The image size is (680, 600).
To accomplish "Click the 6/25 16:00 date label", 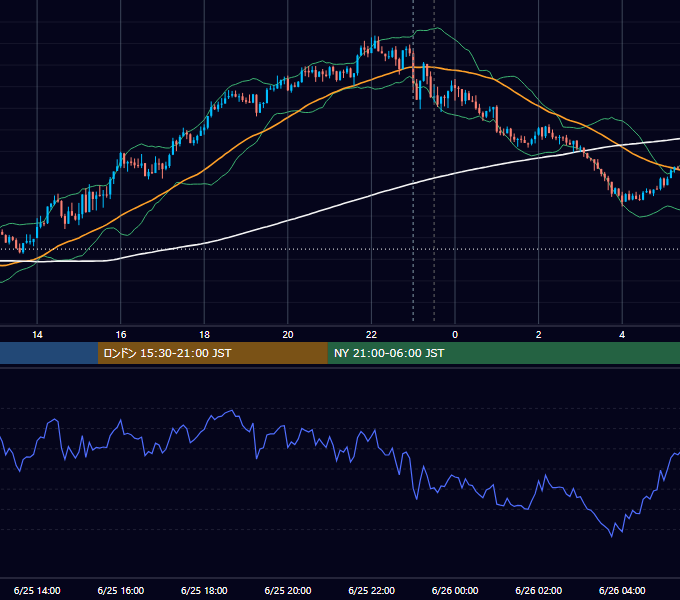I will point(121,590).
